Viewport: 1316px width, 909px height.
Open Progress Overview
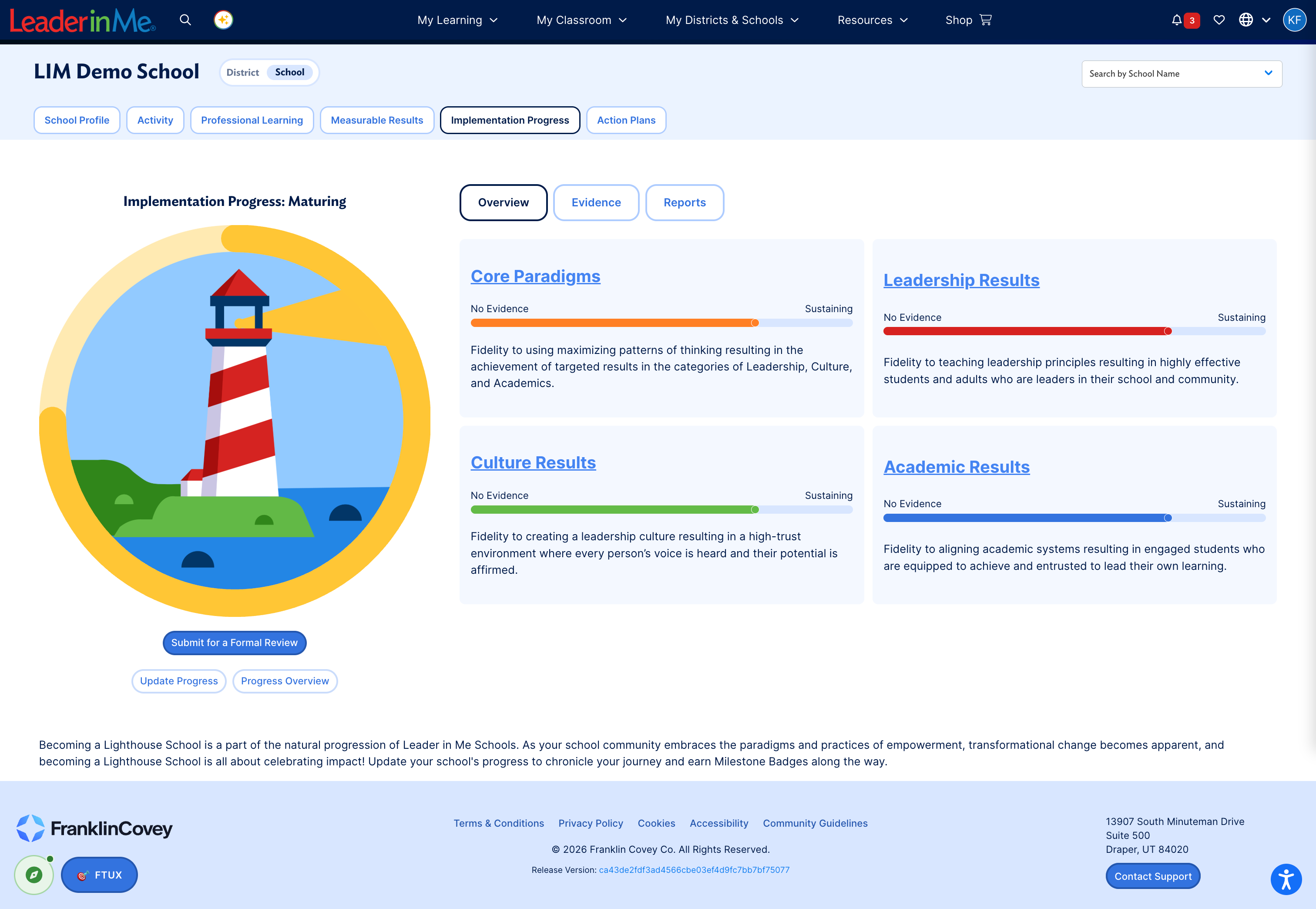[285, 680]
